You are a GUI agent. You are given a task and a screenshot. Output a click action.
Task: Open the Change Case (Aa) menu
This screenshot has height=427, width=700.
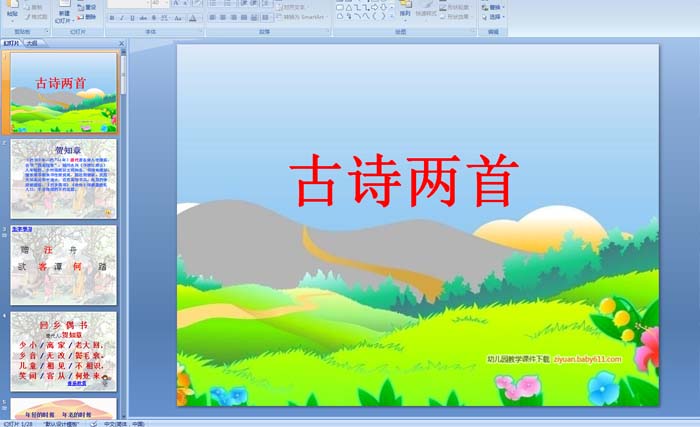pos(178,18)
